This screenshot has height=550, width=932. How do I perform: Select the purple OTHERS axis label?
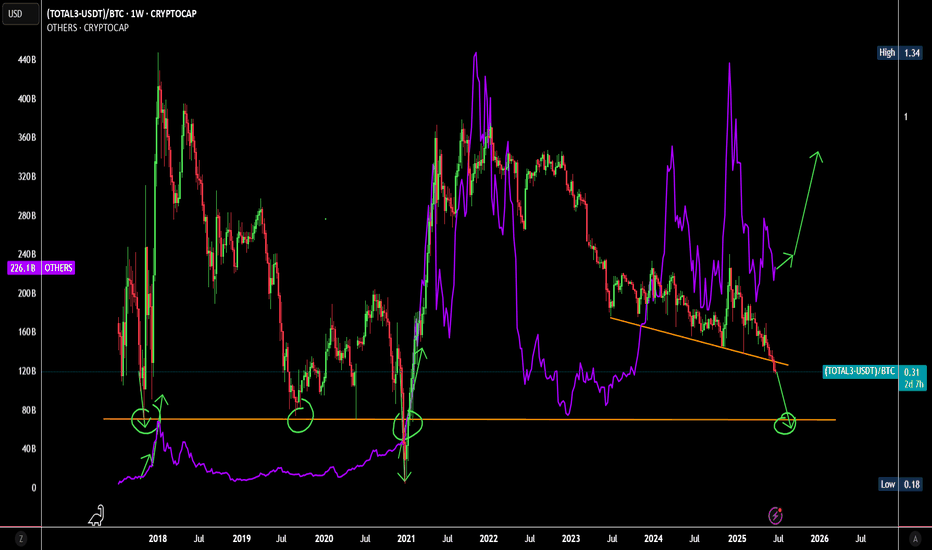[58, 268]
